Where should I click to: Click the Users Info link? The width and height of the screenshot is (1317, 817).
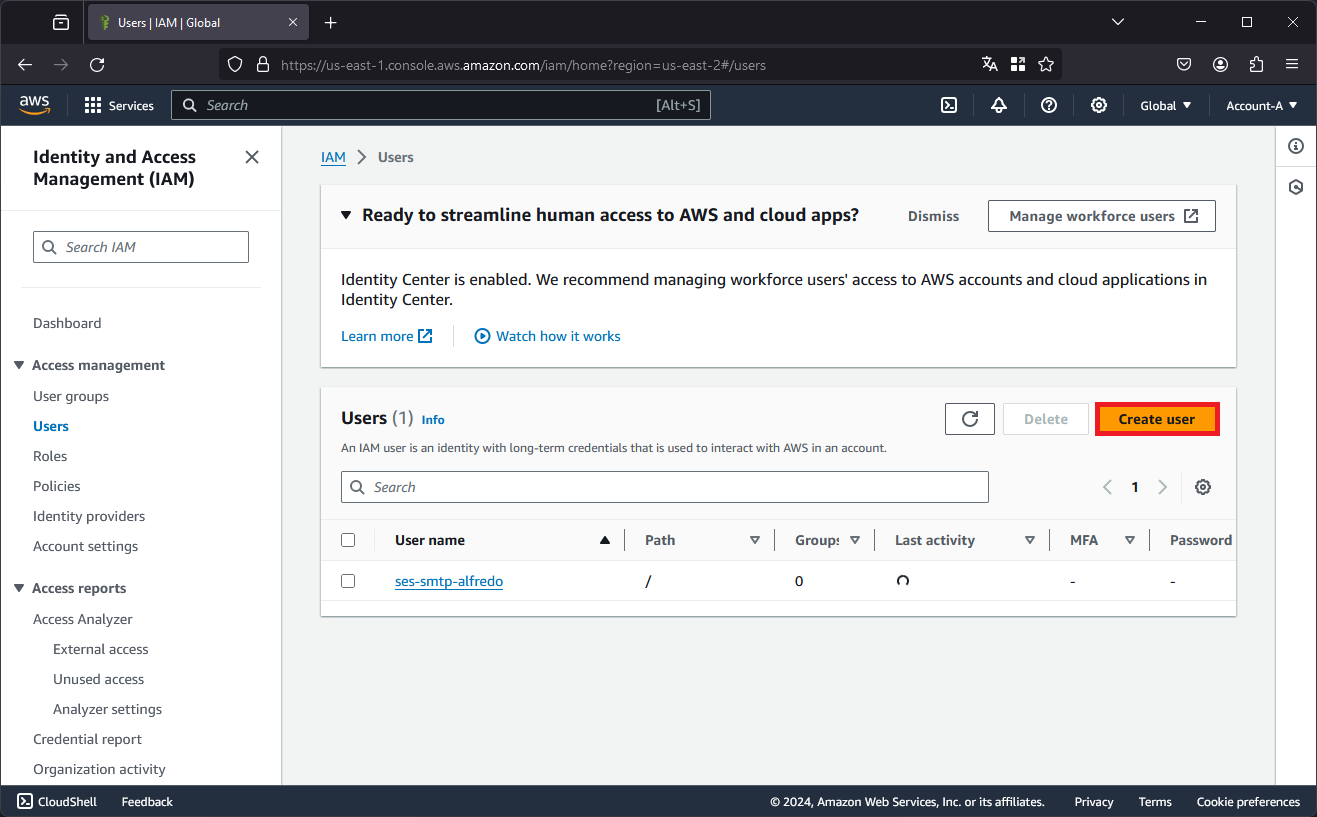[x=433, y=420]
